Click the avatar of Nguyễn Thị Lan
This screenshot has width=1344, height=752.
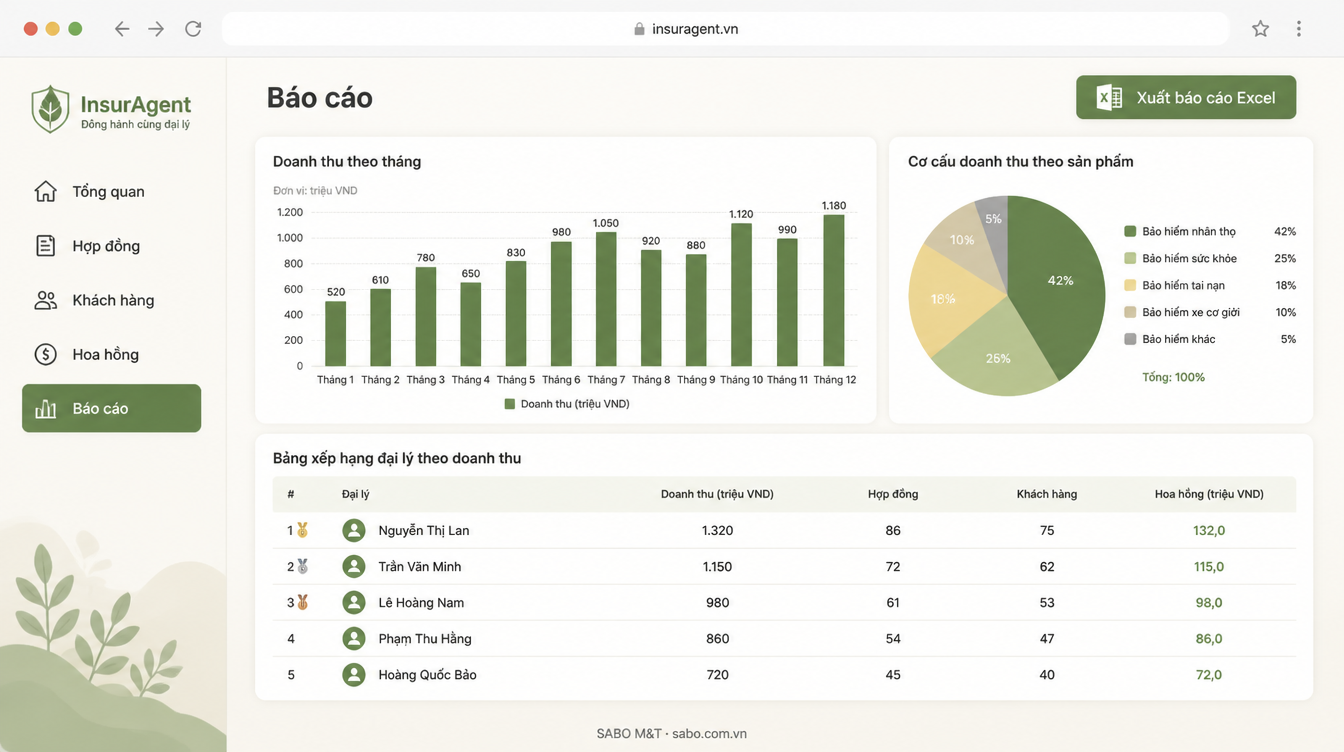tap(354, 530)
